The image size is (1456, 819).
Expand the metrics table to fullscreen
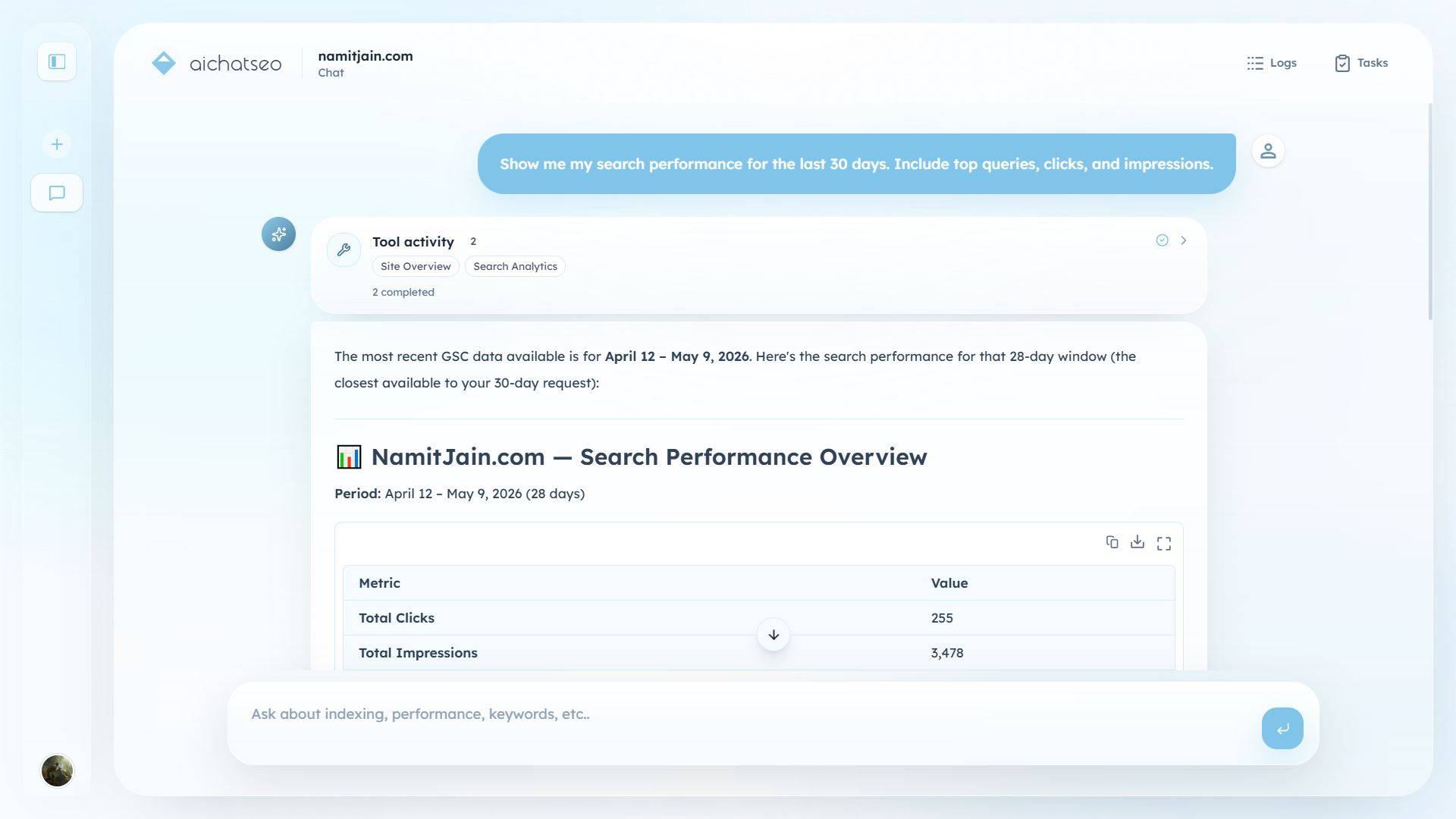pyautogui.click(x=1164, y=543)
